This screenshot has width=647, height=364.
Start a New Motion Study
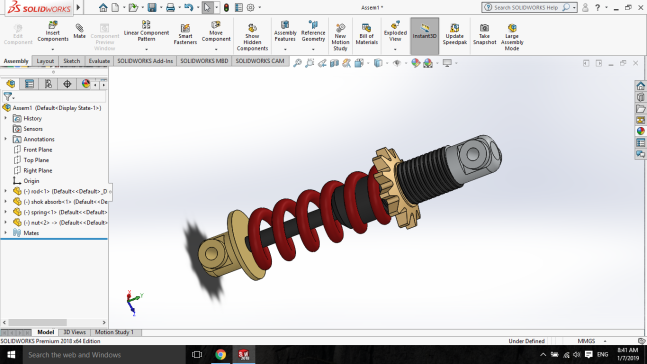coord(340,37)
